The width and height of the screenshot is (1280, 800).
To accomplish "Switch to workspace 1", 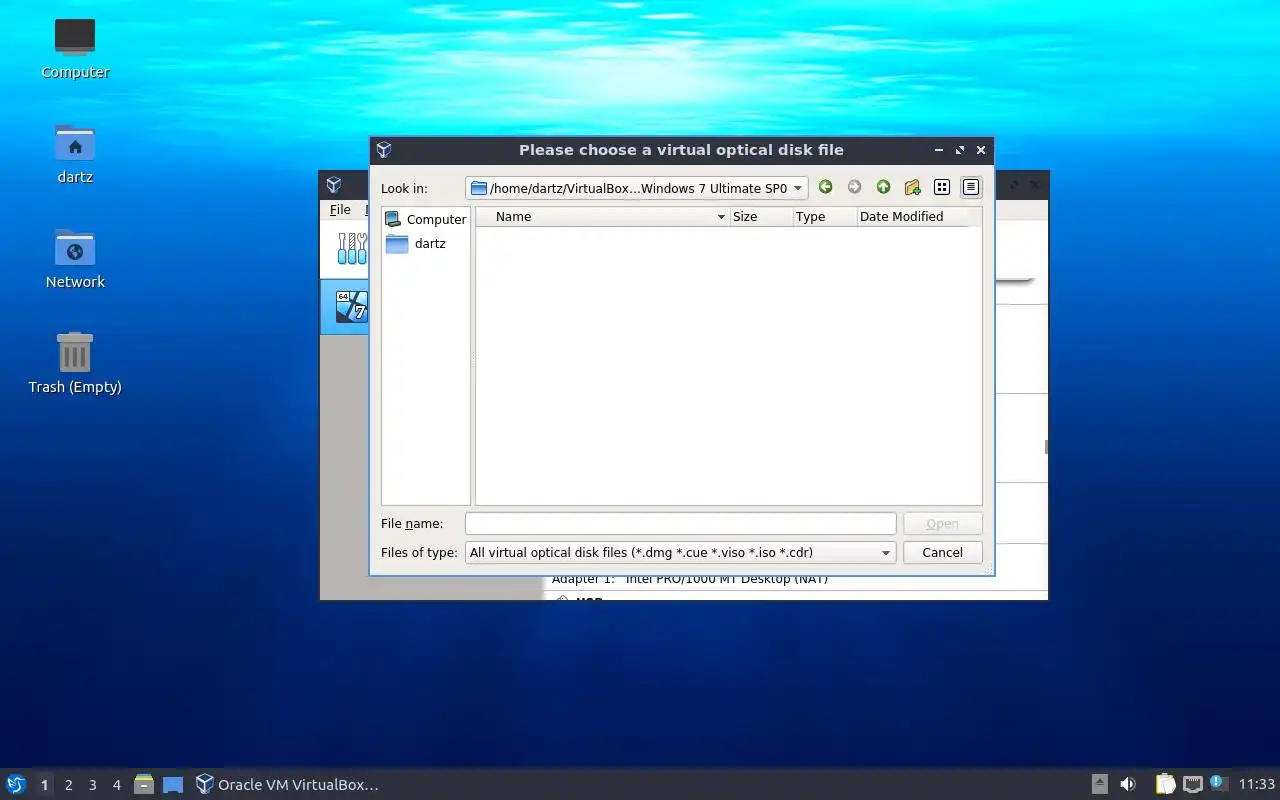I will coord(44,785).
